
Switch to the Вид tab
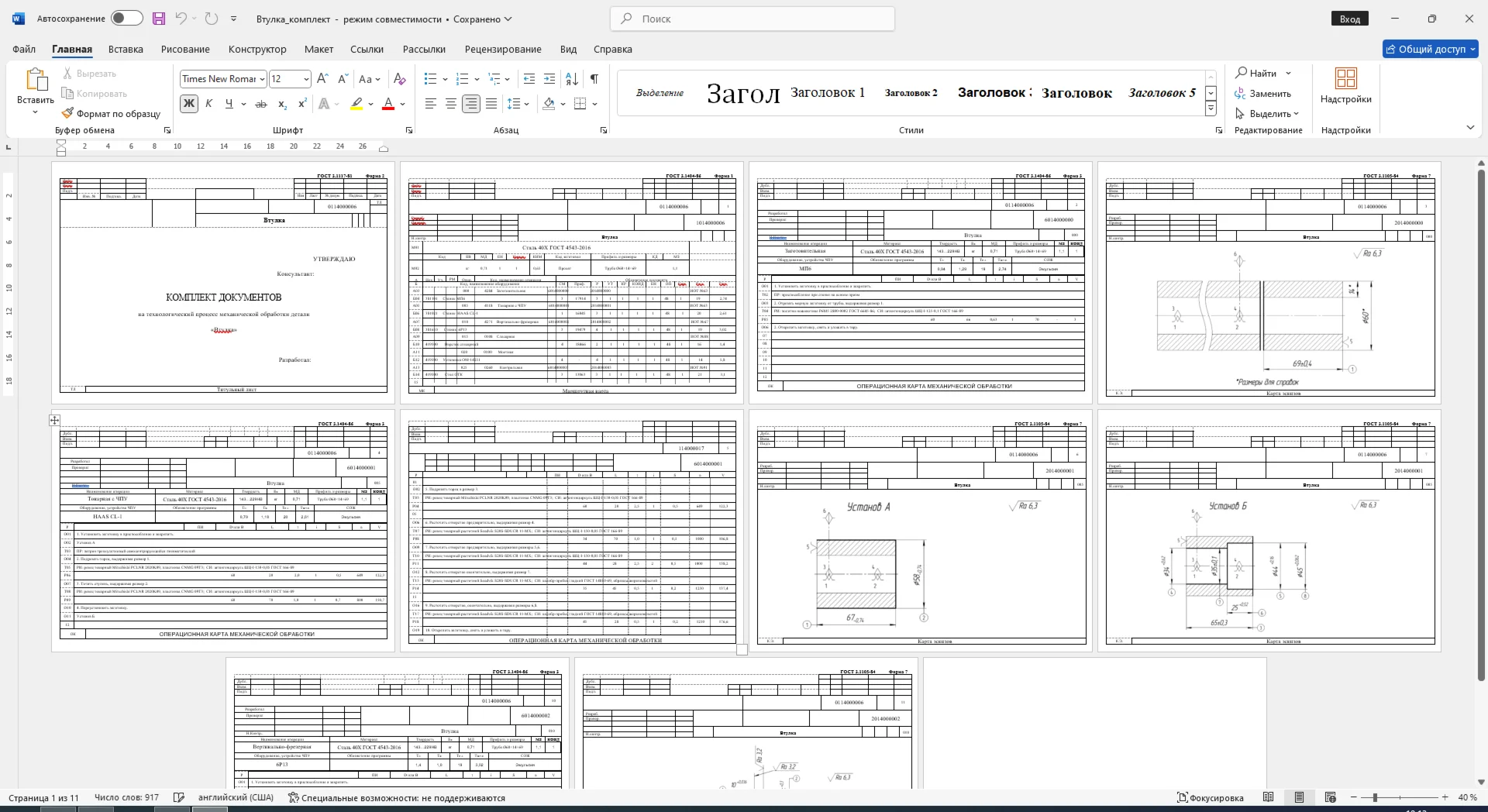568,49
